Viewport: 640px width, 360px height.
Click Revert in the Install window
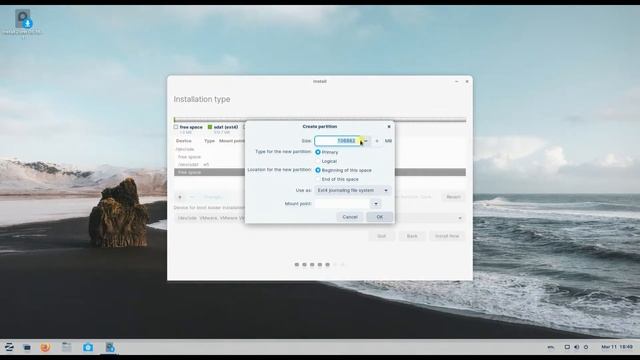453,197
